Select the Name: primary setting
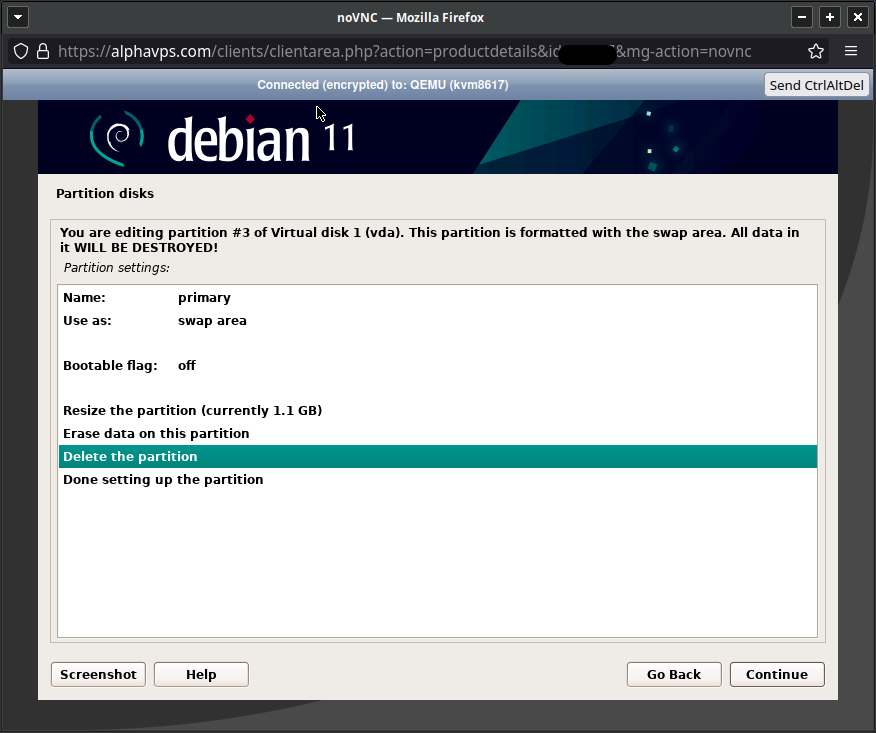Viewport: 876px width, 733px height. pyautogui.click(x=437, y=298)
